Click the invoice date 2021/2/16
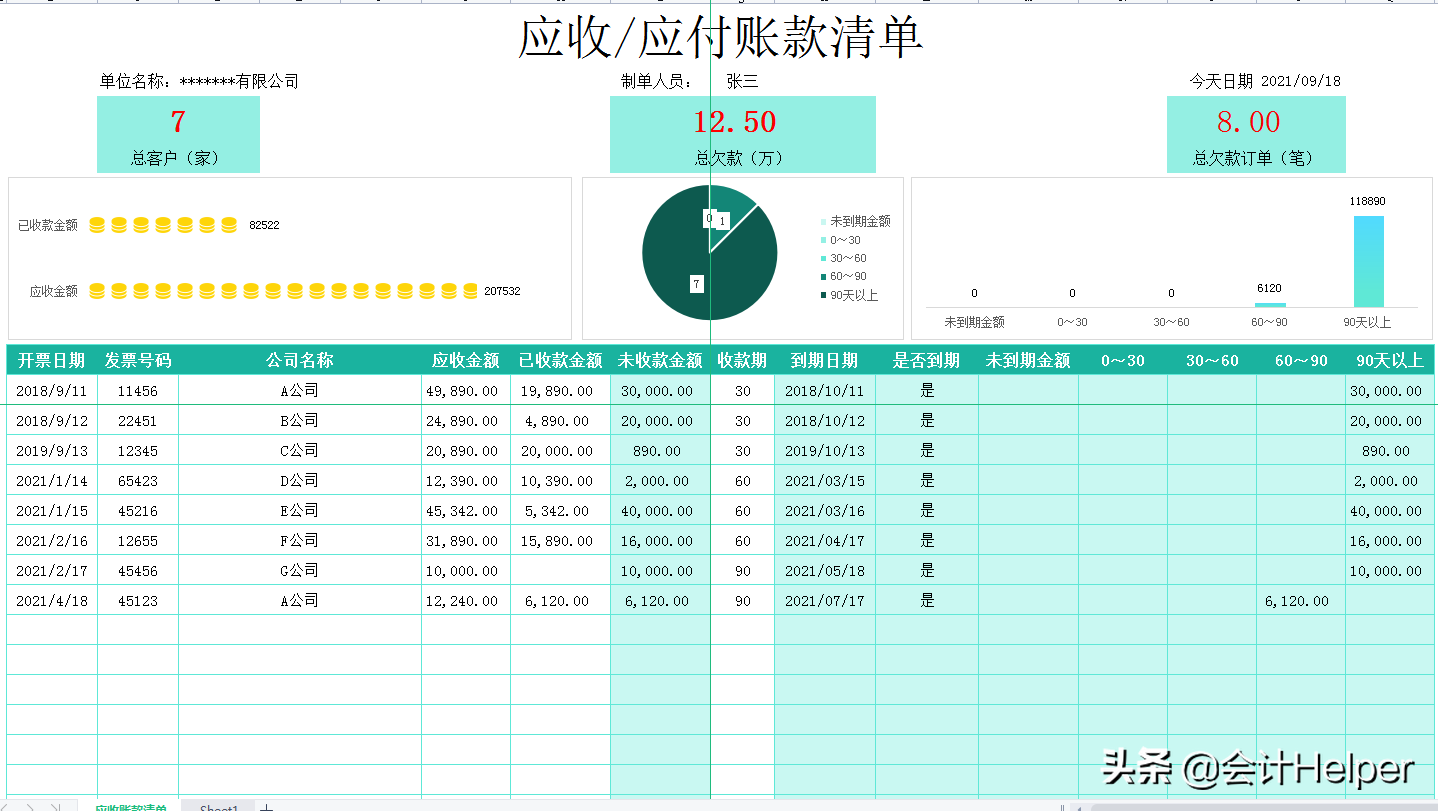 [x=52, y=541]
